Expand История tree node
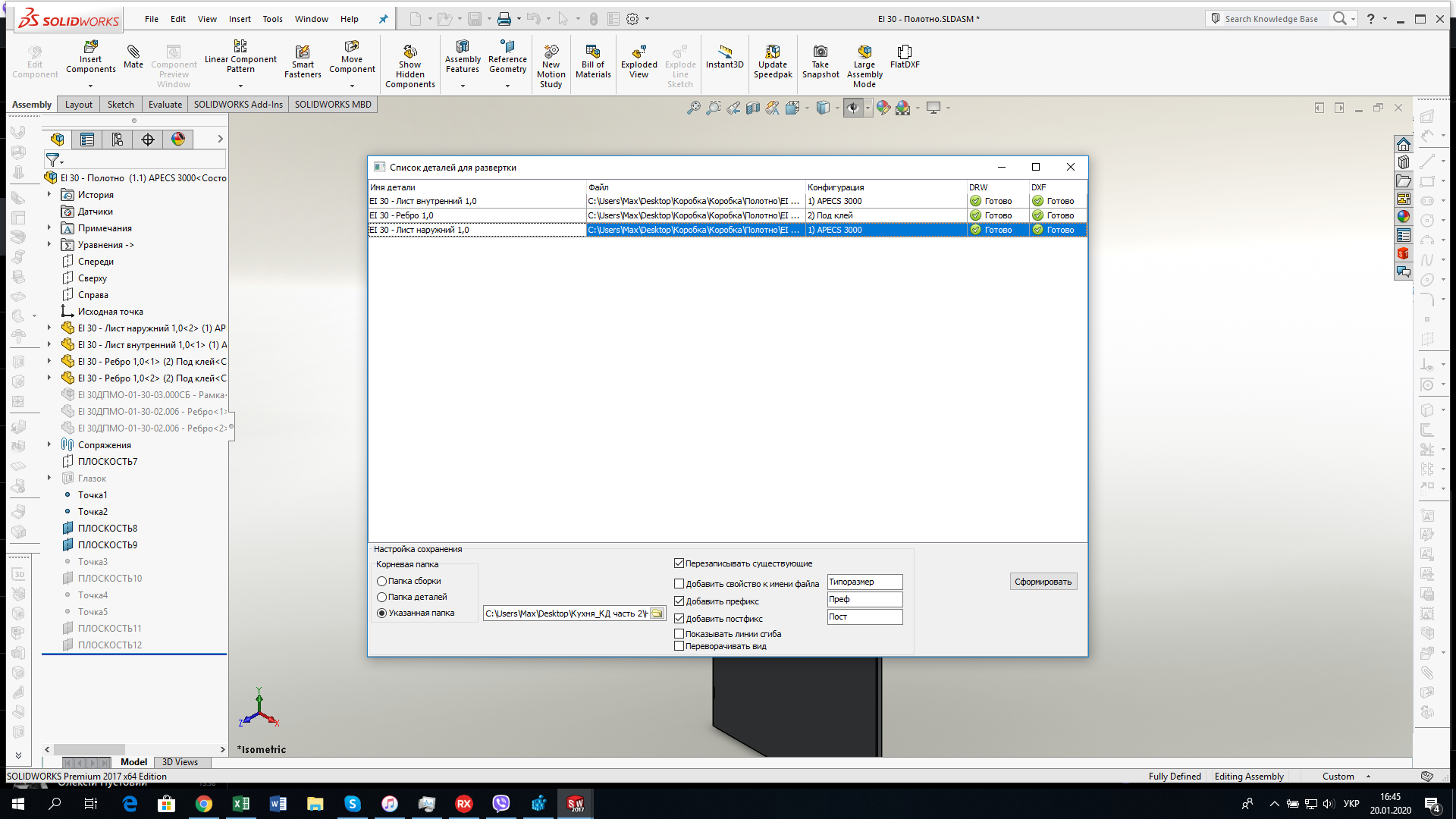 pyautogui.click(x=49, y=195)
